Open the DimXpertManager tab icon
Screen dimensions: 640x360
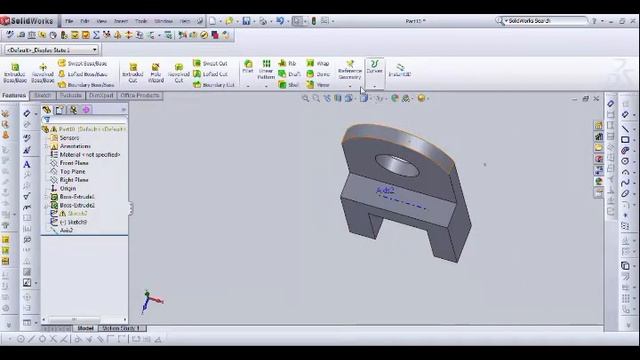86,109
